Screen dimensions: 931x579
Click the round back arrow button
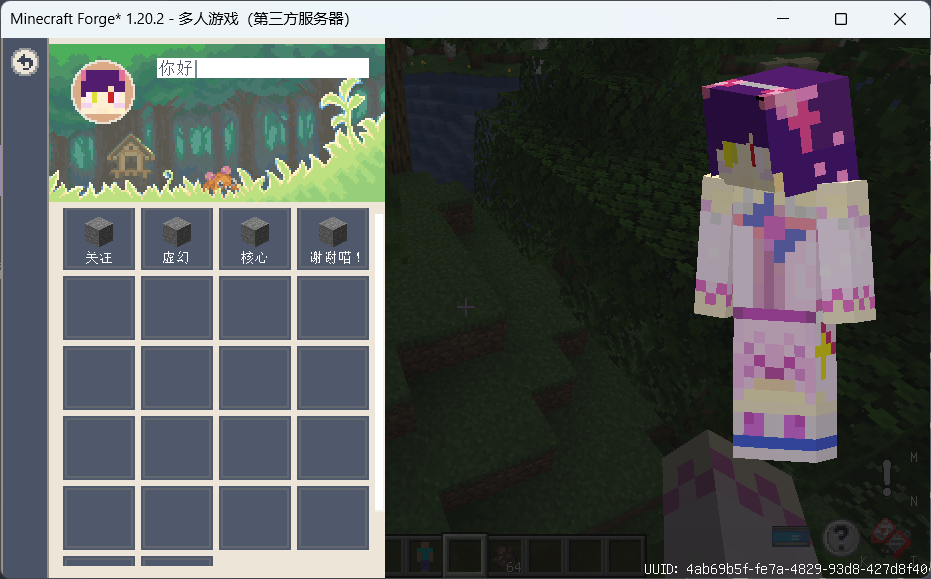[x=25, y=62]
